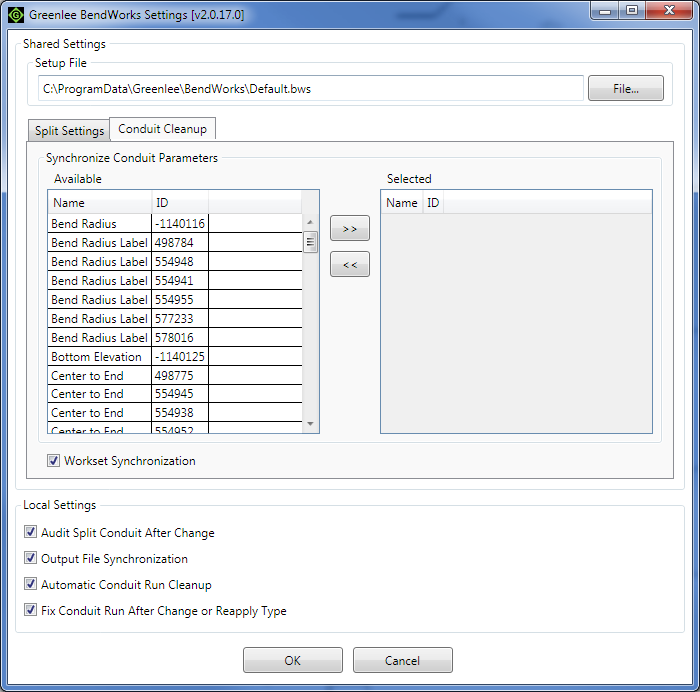Select Center to End 498775 row
Screen dimensions: 700x692
pyautogui.click(x=175, y=375)
